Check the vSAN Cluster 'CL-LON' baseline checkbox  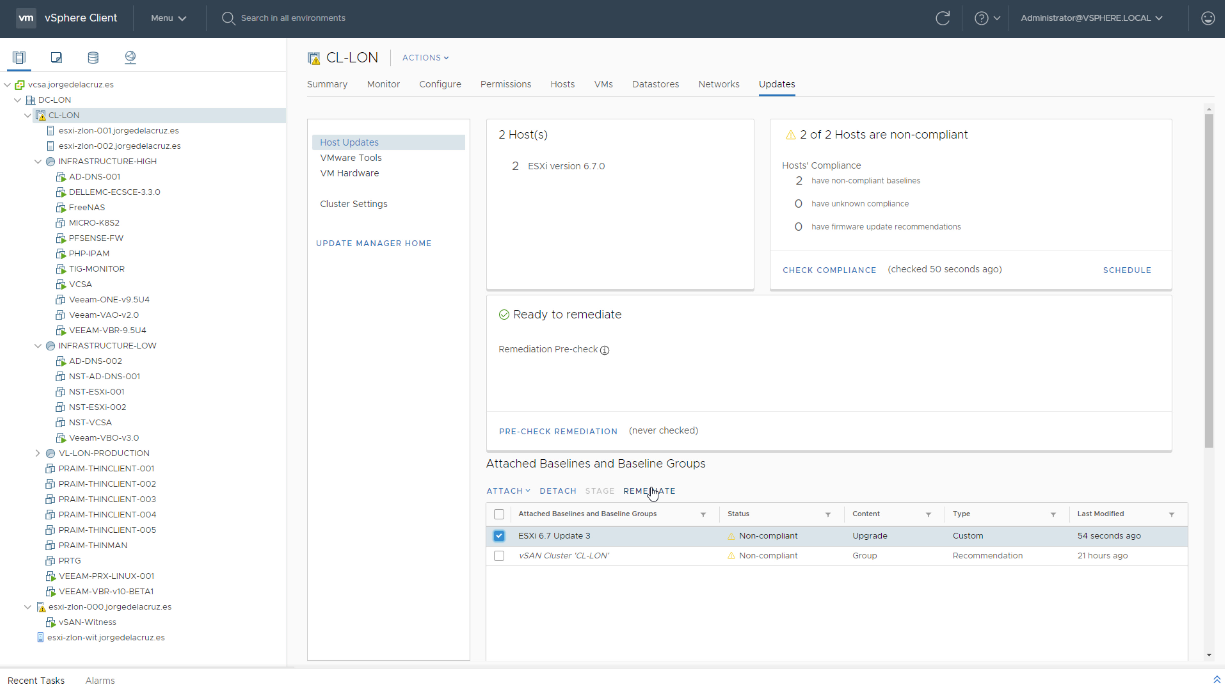tap(499, 556)
